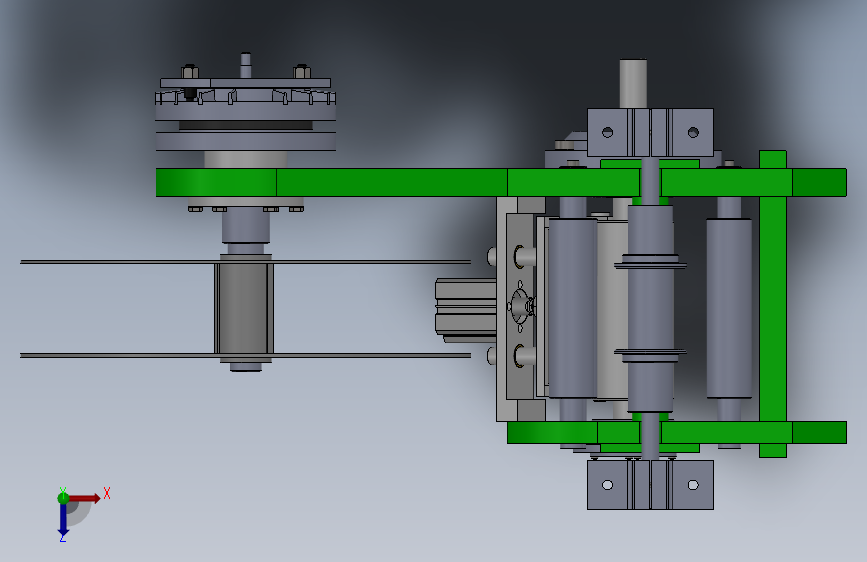
Task: Select the bottom gray bearing block
Action: (x=650, y=485)
